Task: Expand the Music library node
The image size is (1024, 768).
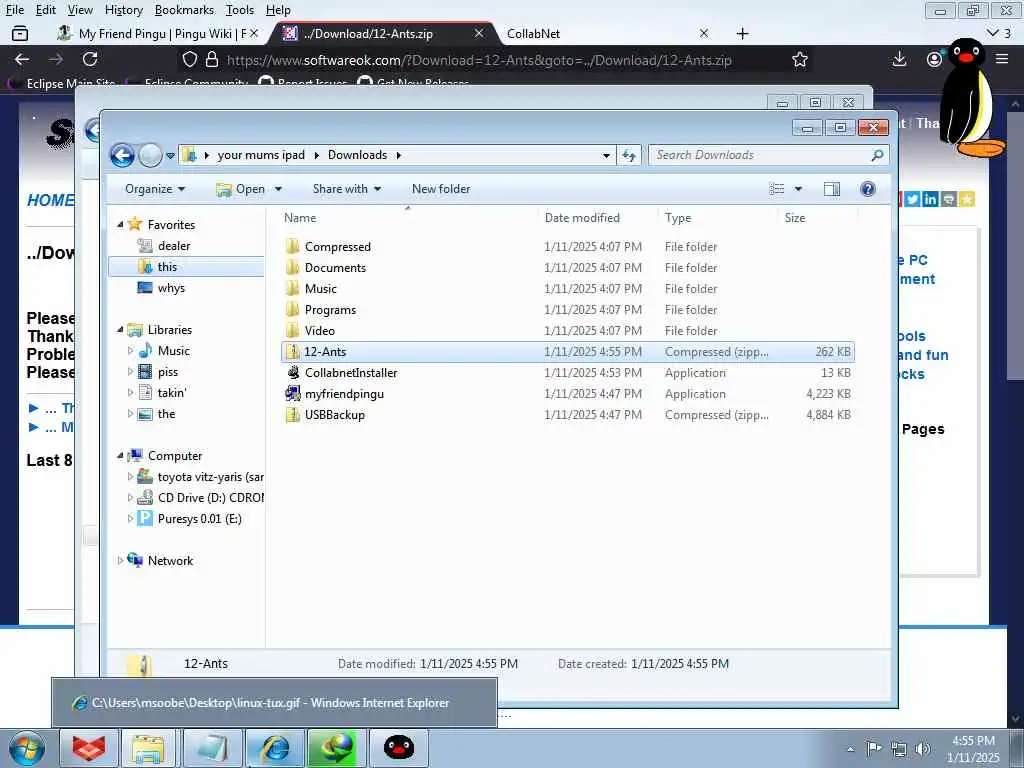Action: pos(130,351)
